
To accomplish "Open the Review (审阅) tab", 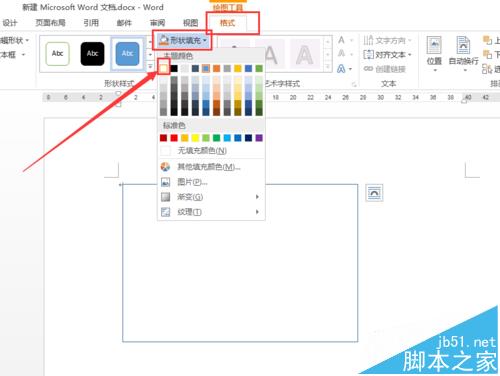I will [157, 23].
